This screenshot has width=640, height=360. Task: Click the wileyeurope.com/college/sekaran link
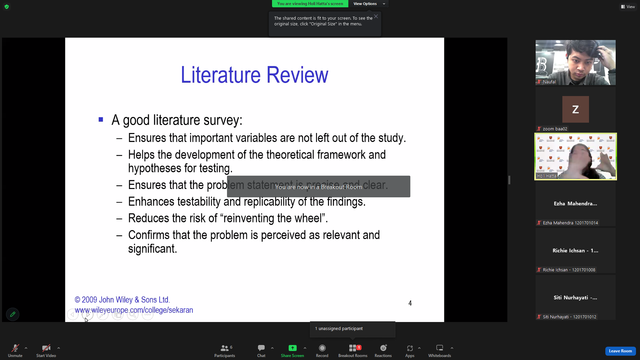(x=134, y=310)
